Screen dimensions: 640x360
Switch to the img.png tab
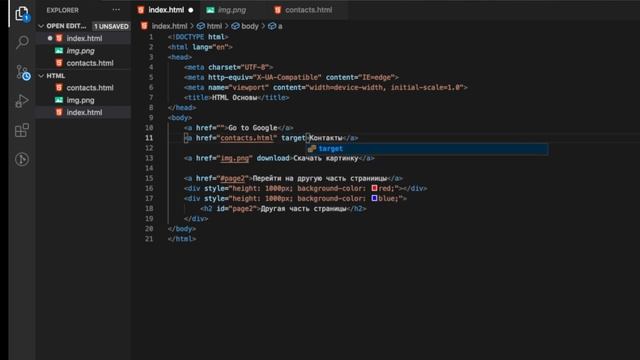point(232,10)
